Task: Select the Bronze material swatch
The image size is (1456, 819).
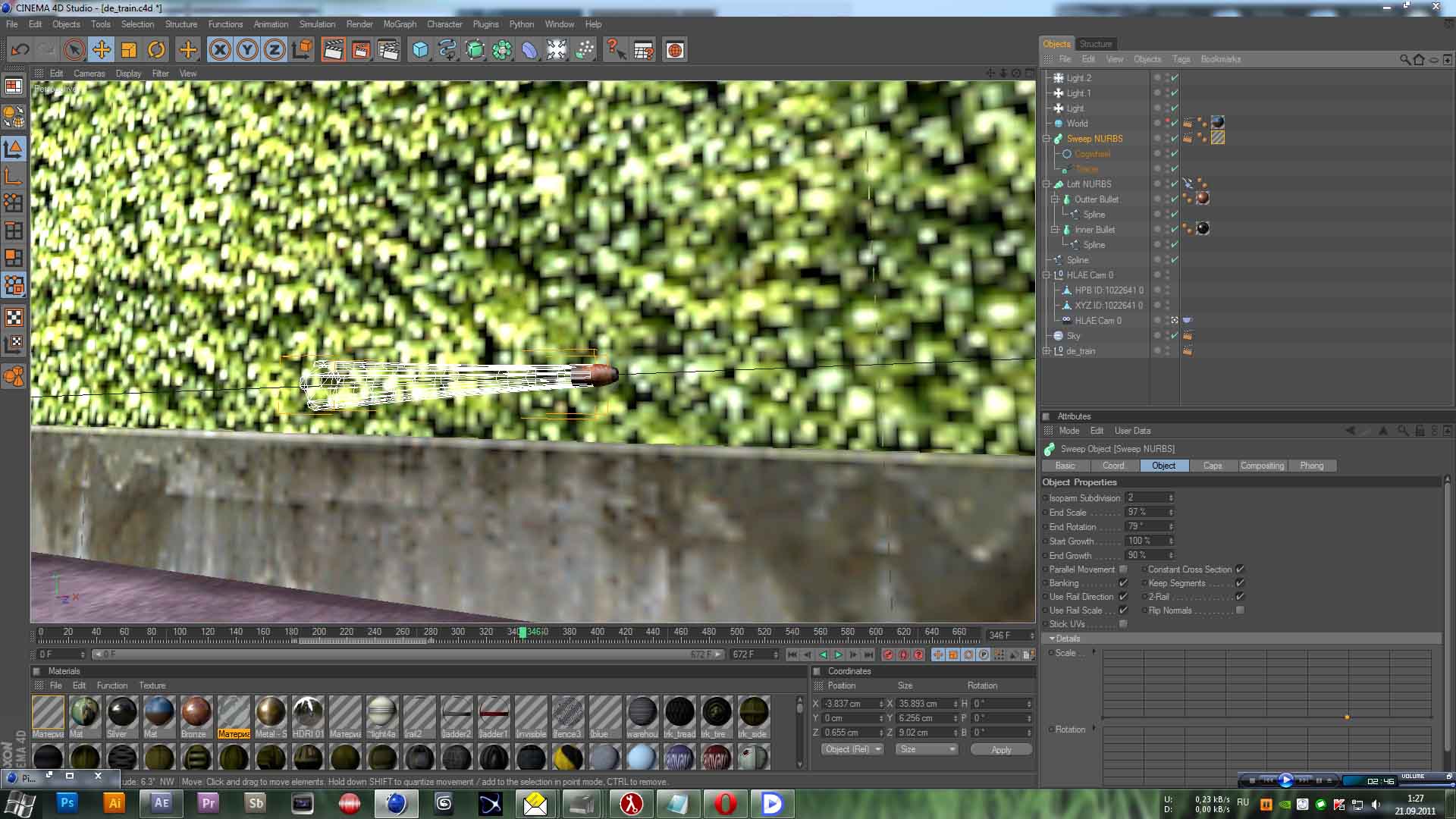Action: (196, 713)
